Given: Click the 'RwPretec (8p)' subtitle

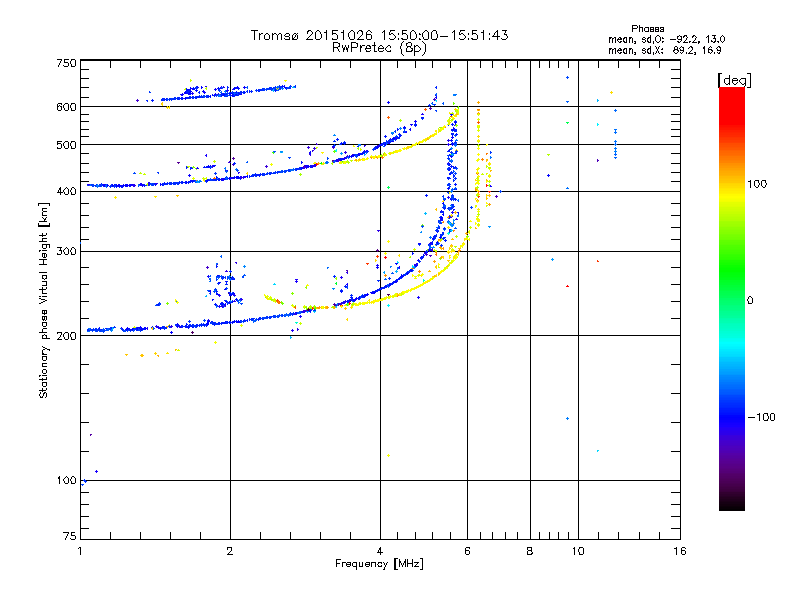Looking at the screenshot, I should 379,48.
